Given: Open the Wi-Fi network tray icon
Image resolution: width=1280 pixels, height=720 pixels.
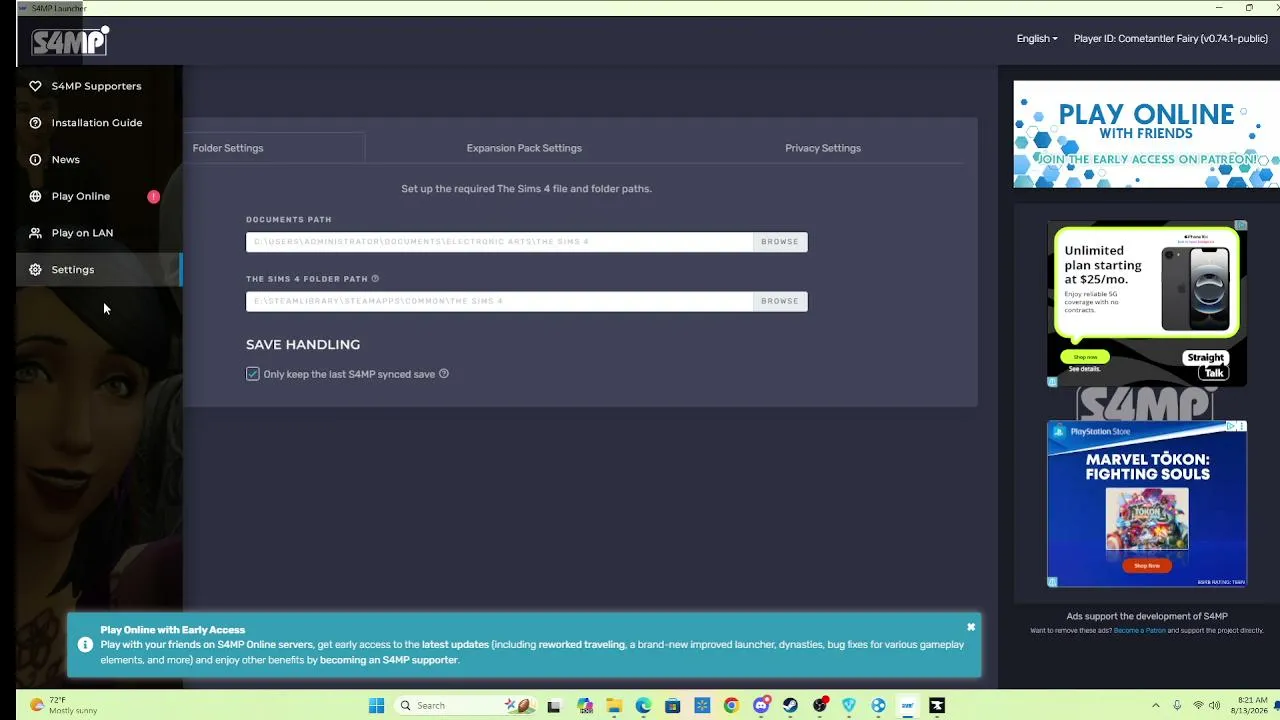Looking at the screenshot, I should click(1198, 706).
